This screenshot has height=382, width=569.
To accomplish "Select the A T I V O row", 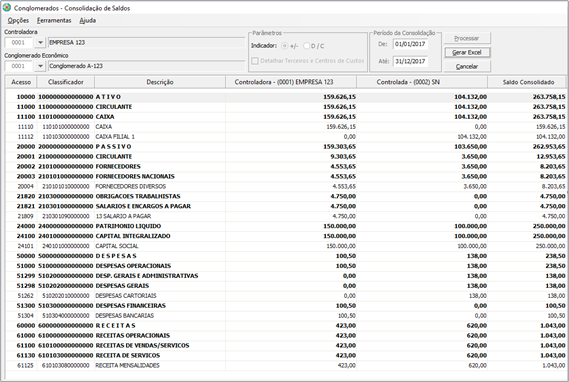I will pos(286,97).
